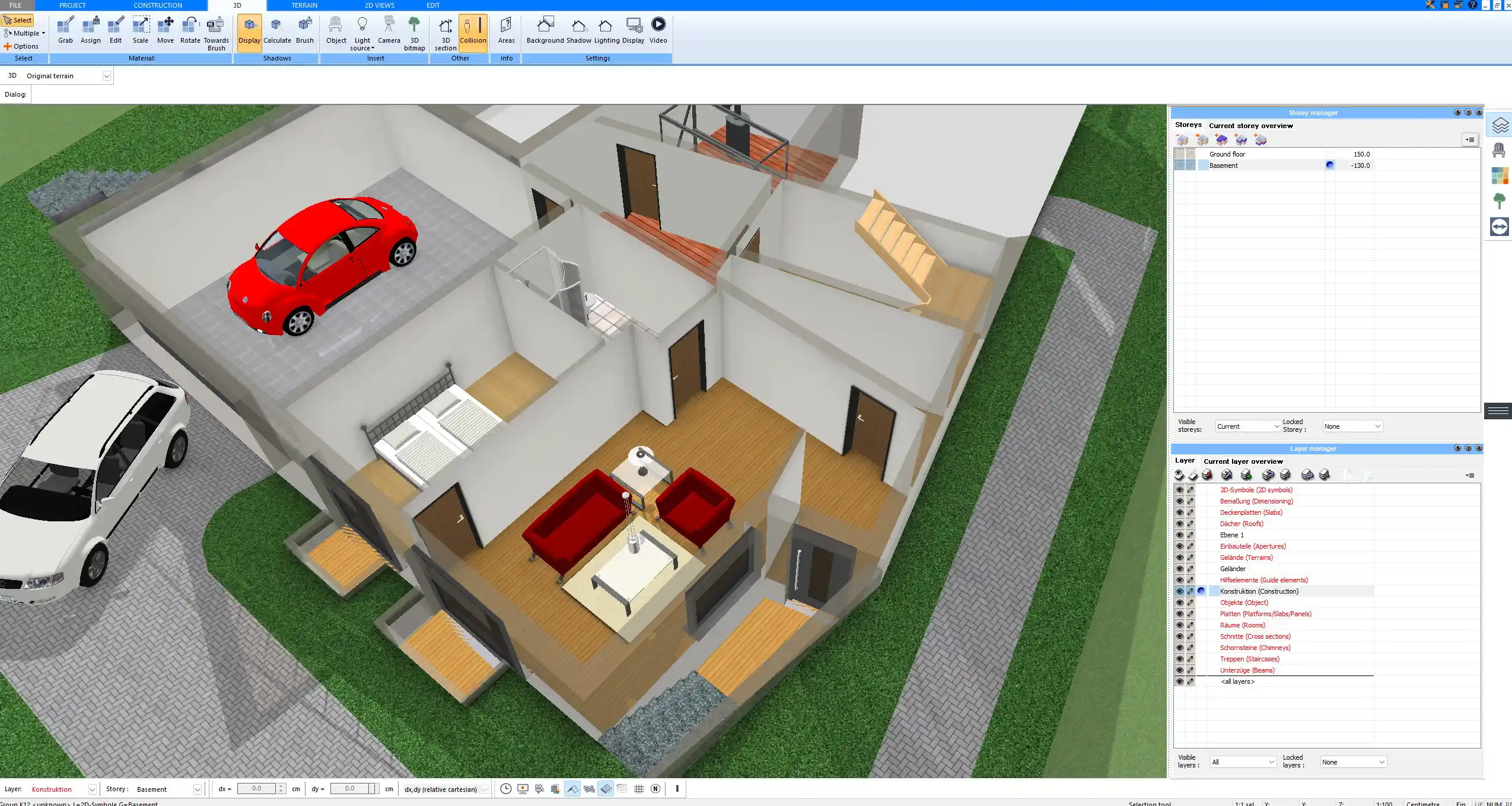This screenshot has width=1512, height=806.
Task: Open the Light source tool
Action: point(362,33)
